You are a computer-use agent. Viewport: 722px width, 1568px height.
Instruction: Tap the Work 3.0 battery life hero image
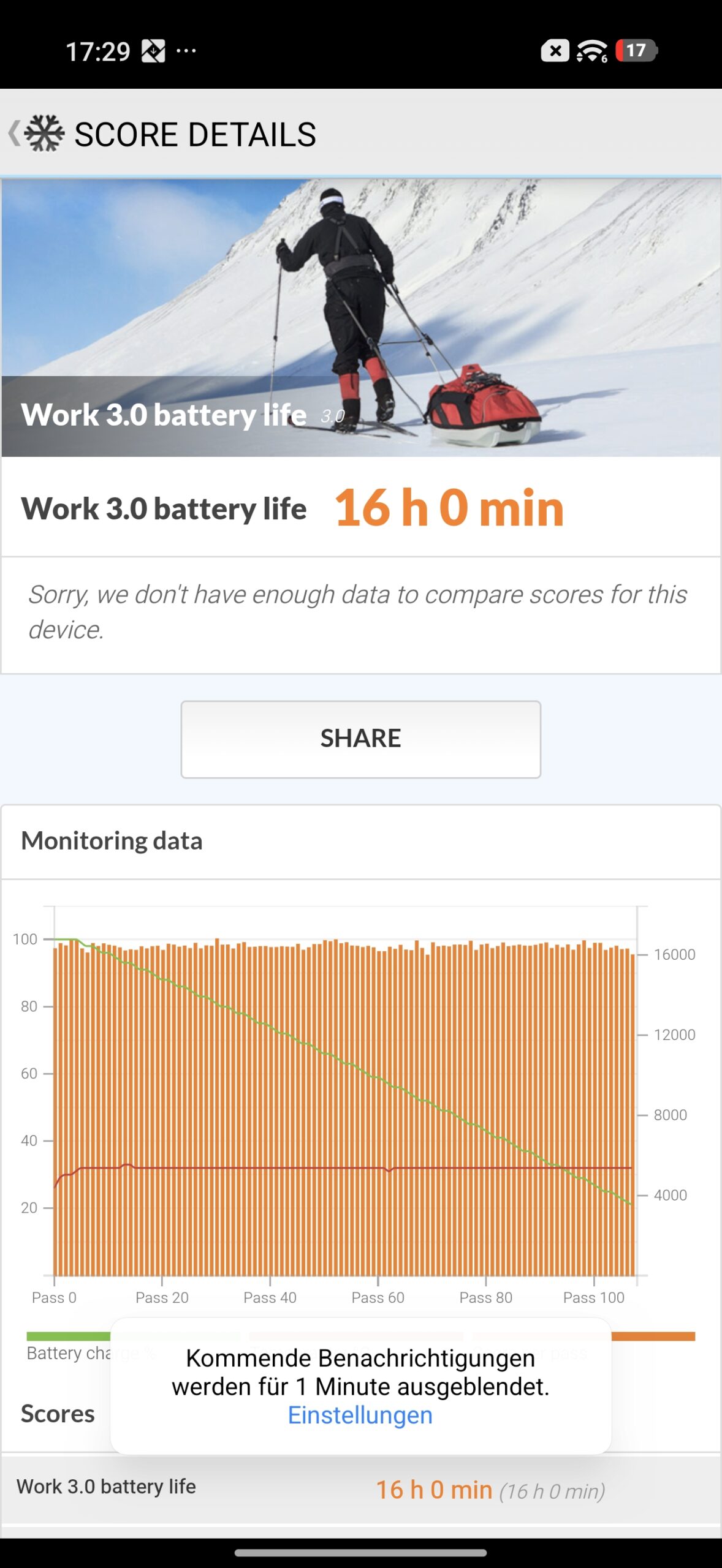tap(361, 318)
